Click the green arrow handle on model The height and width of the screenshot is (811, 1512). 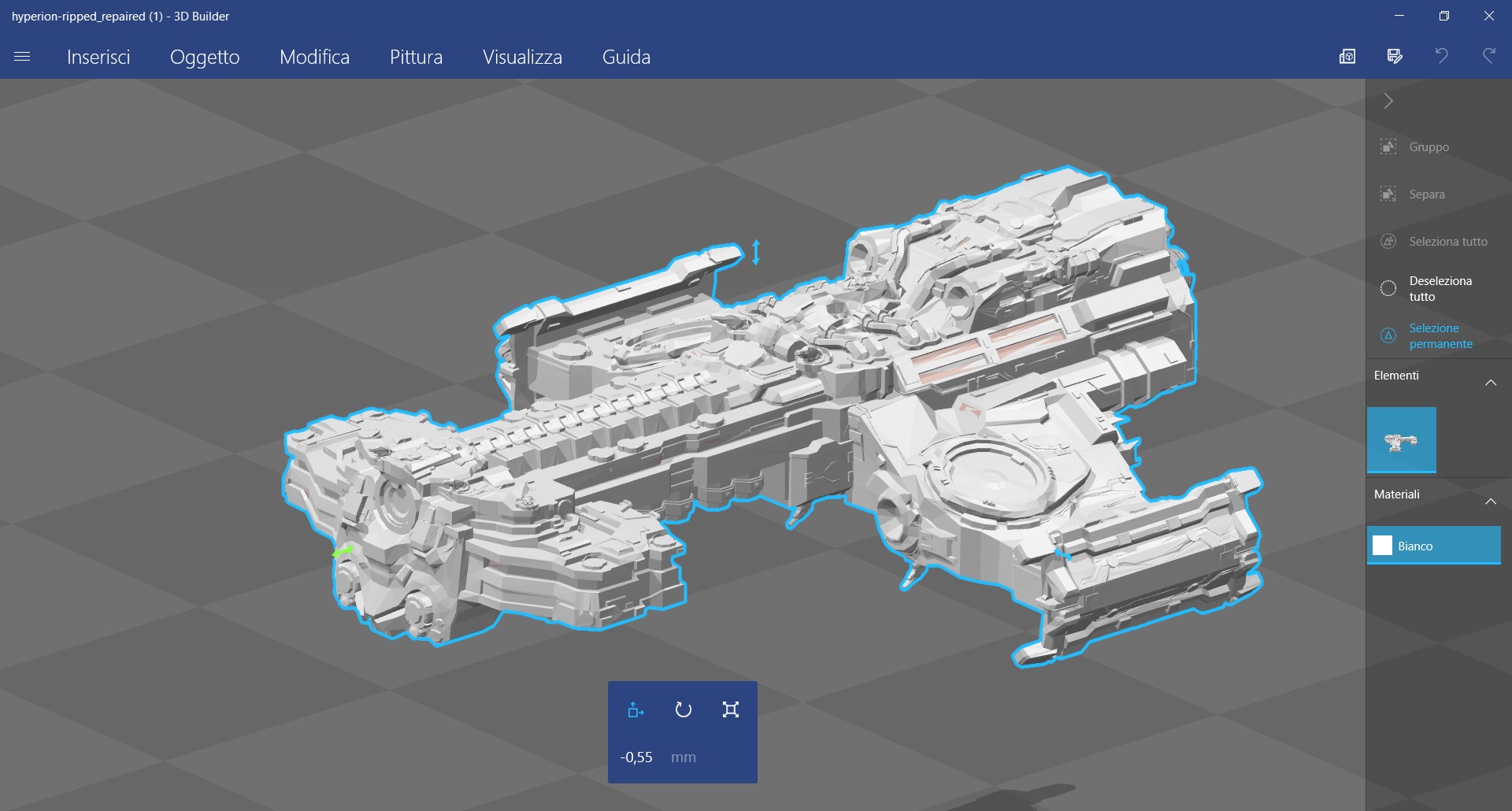click(343, 552)
